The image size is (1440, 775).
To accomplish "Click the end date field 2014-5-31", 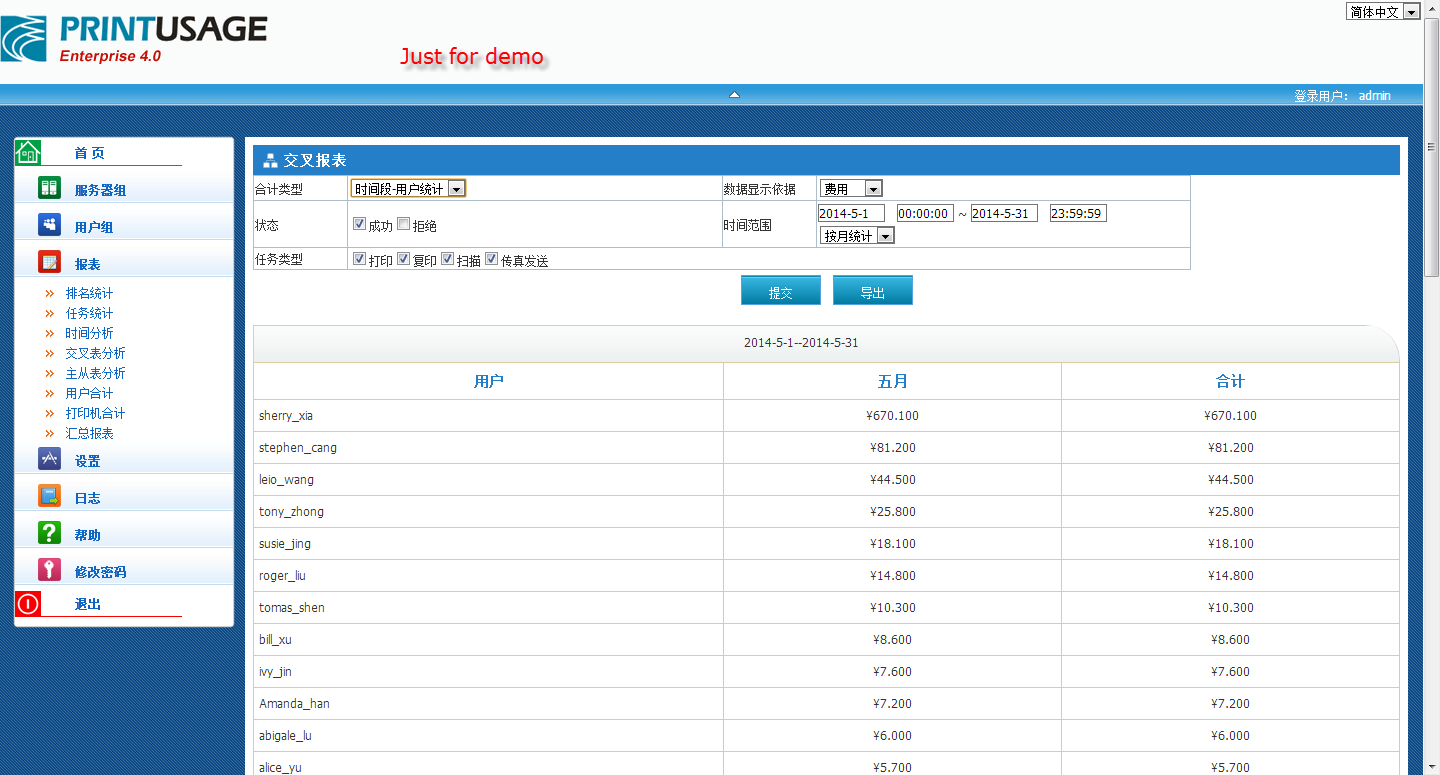I will pos(1004,213).
